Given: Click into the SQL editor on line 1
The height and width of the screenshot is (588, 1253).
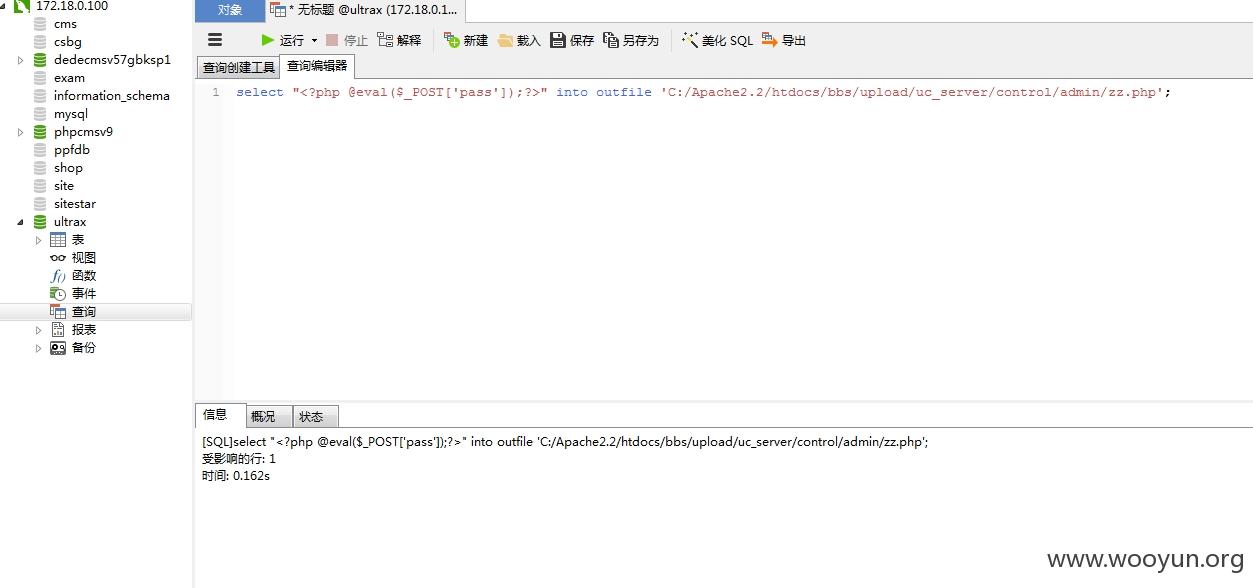Looking at the screenshot, I should 703,92.
